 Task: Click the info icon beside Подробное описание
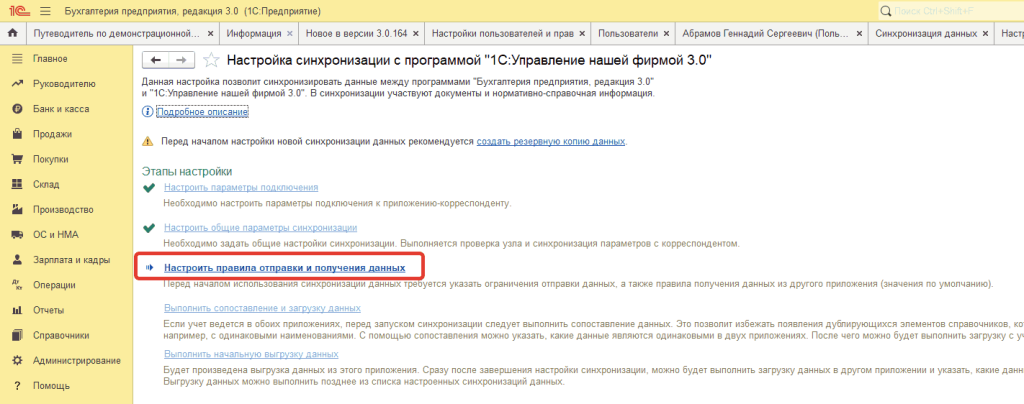pos(148,112)
